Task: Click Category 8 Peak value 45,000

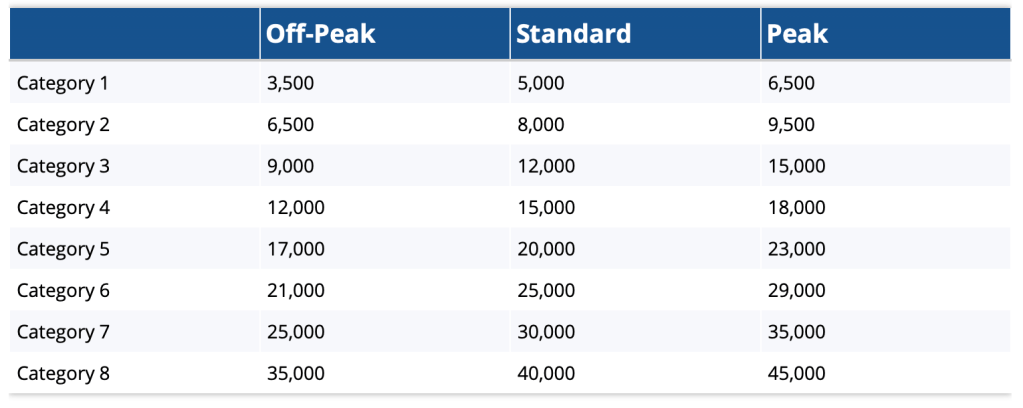Action: (x=796, y=374)
